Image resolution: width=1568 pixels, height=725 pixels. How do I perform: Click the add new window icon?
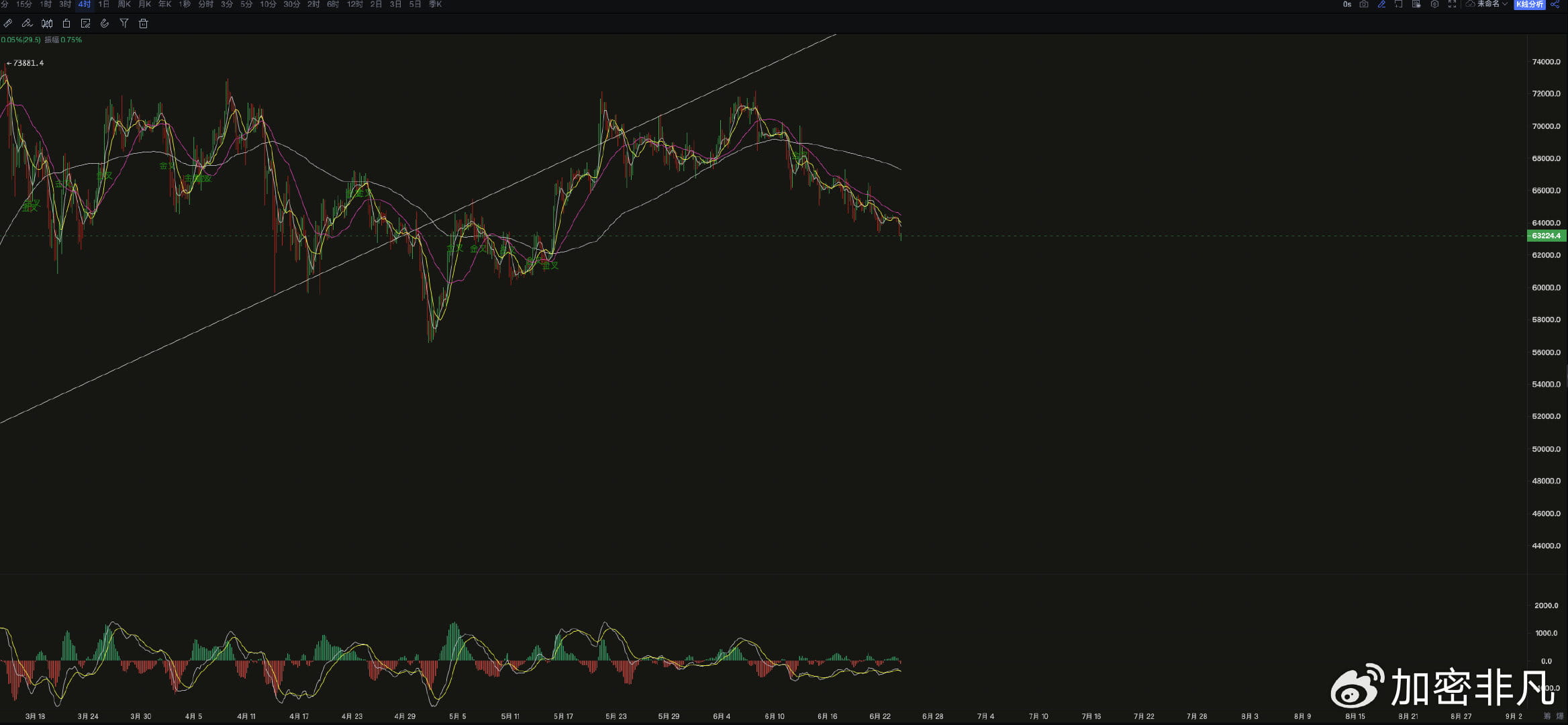click(x=1399, y=4)
